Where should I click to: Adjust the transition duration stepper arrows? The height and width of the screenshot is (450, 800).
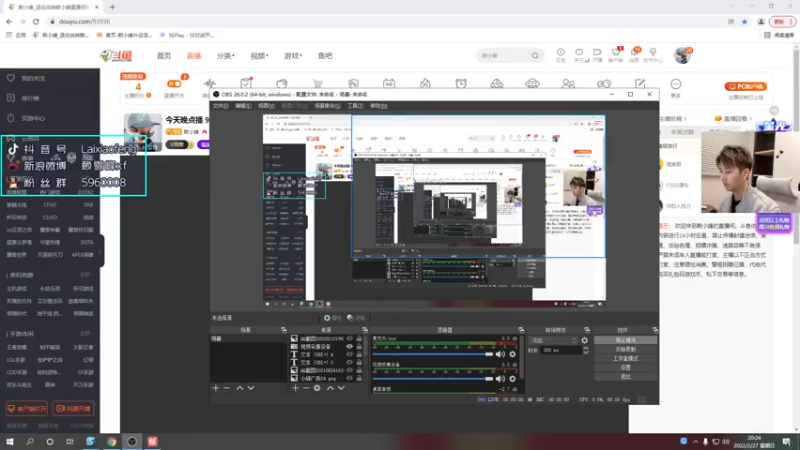(585, 350)
